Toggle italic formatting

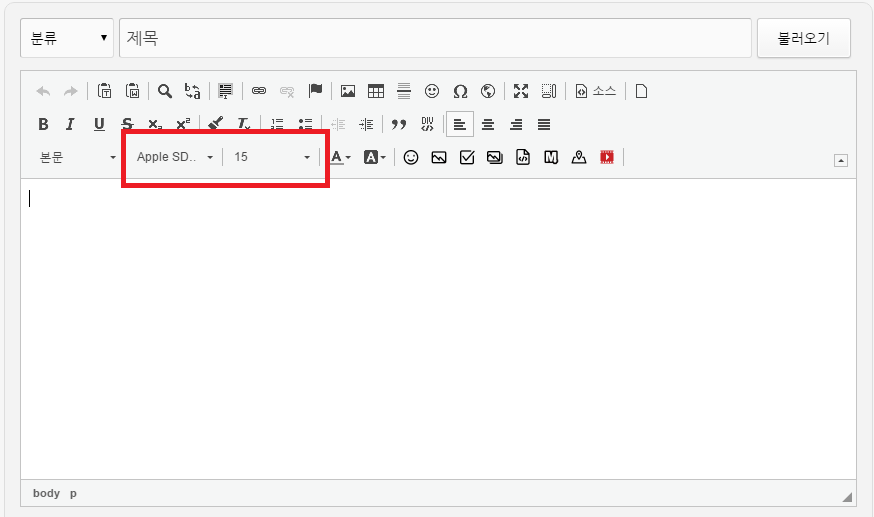(x=70, y=125)
